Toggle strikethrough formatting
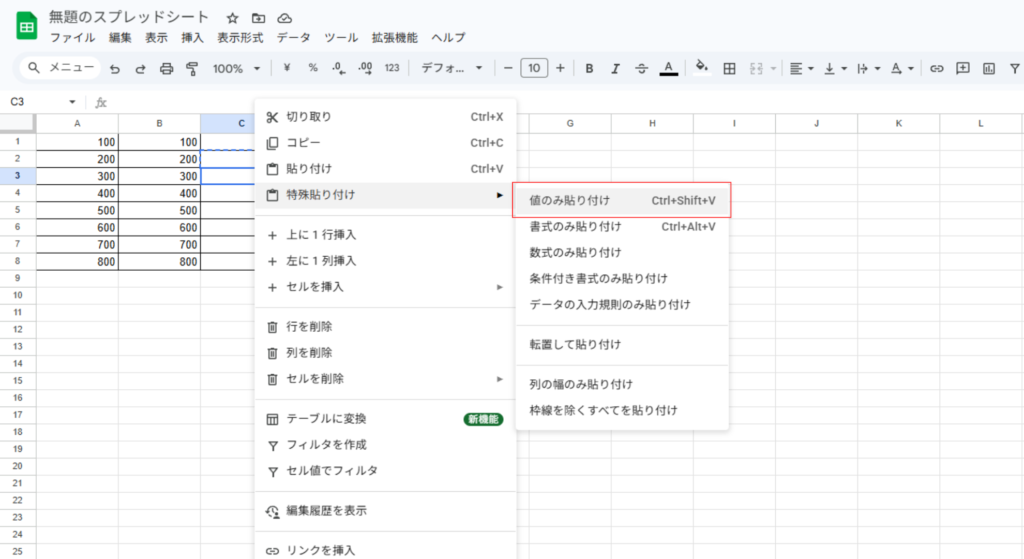 coord(641,69)
